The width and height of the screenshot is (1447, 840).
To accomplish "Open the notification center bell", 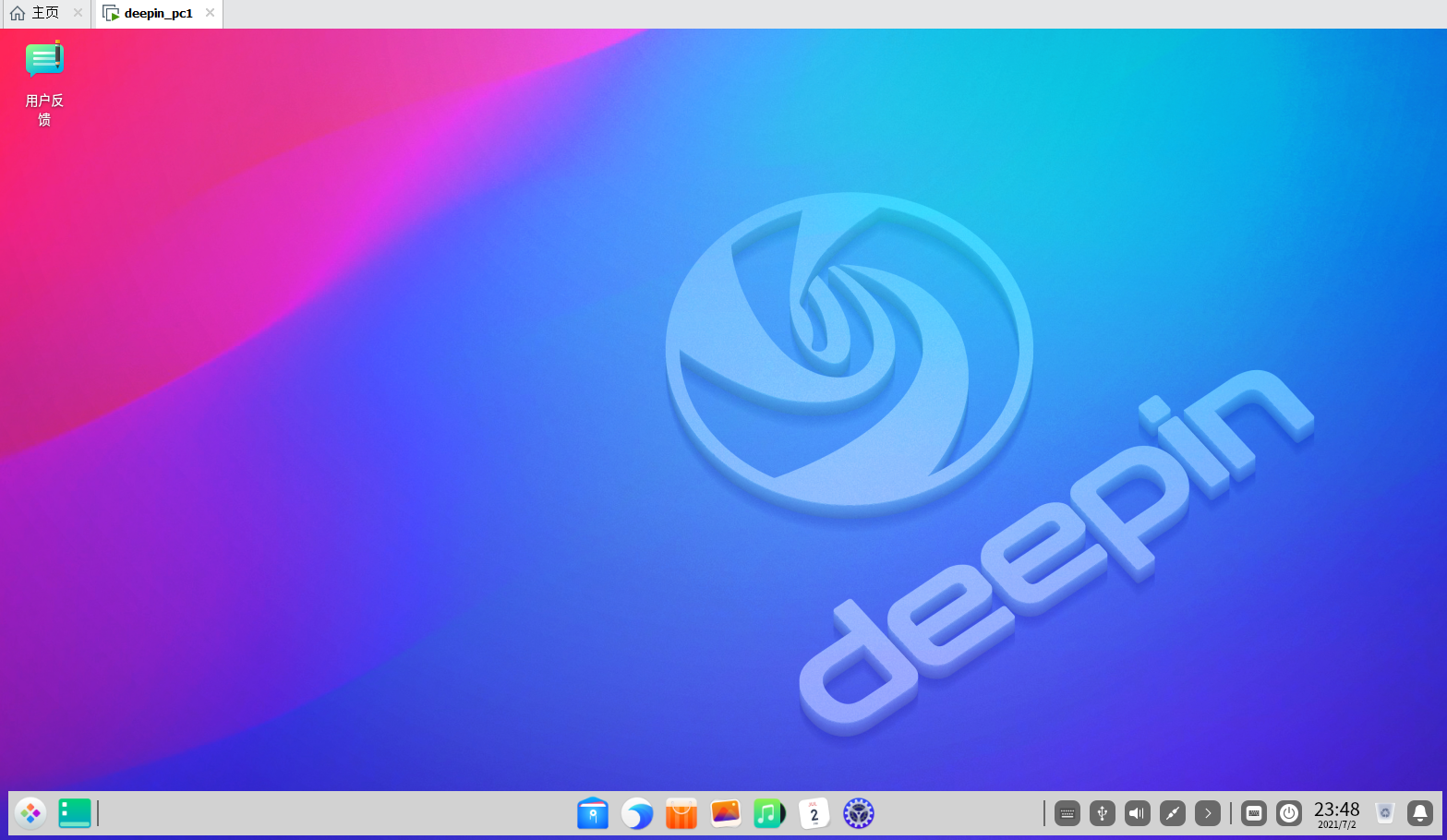I will [x=1419, y=813].
